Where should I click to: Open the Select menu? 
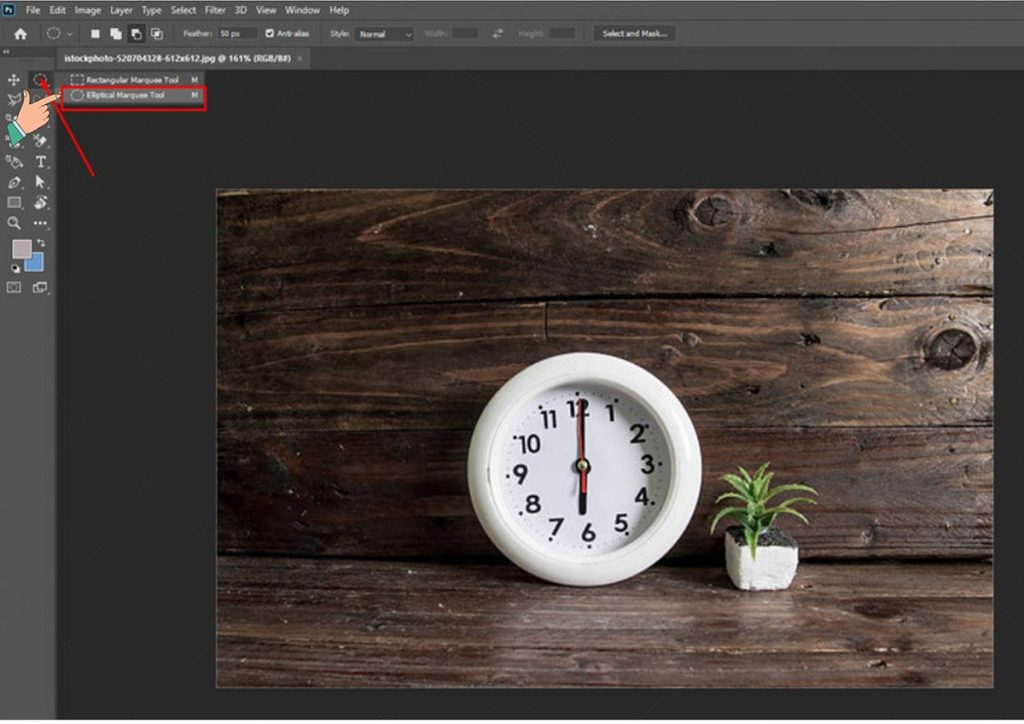pos(183,10)
